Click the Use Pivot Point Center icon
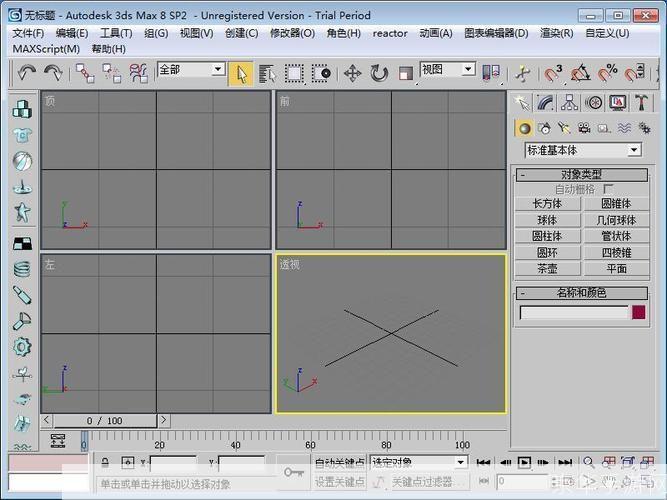The width and height of the screenshot is (667, 500). (x=491, y=73)
